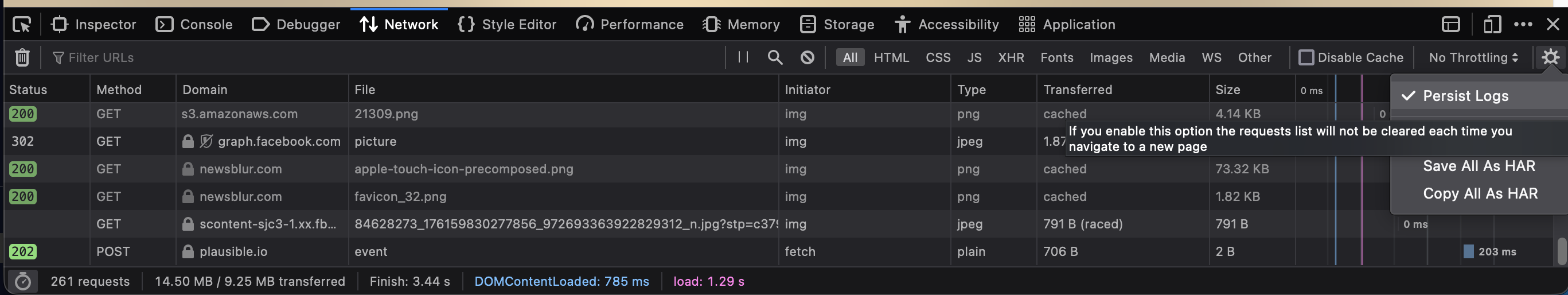Pause network recording
Image resolution: width=1568 pixels, height=295 pixels.
(743, 57)
